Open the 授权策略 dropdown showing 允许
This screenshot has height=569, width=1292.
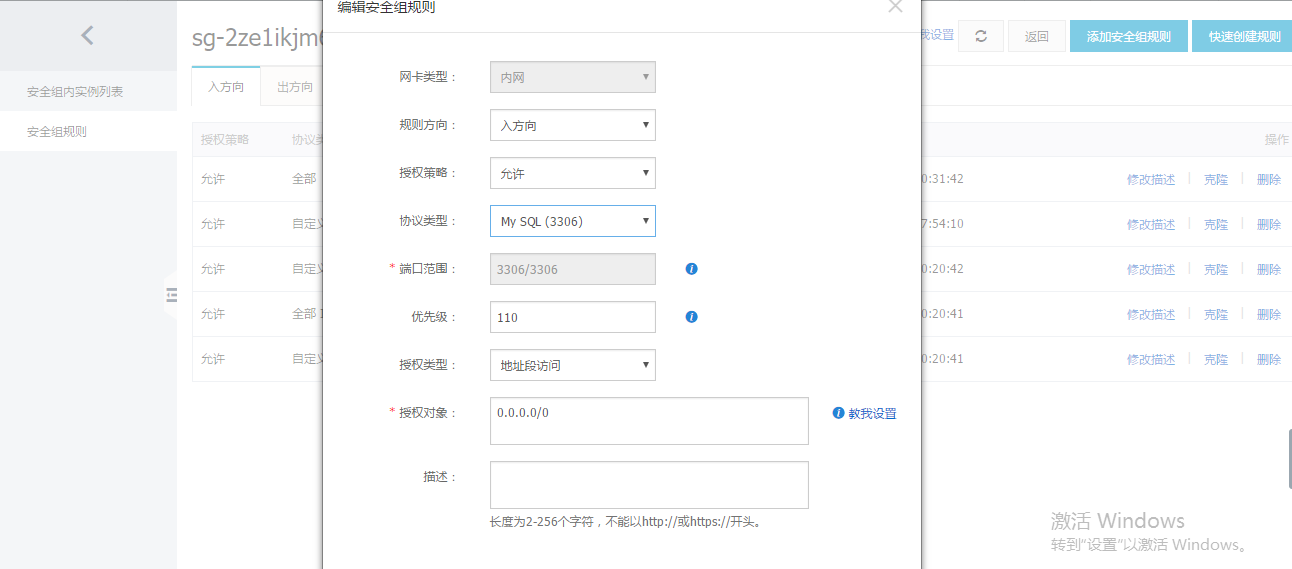click(573, 173)
